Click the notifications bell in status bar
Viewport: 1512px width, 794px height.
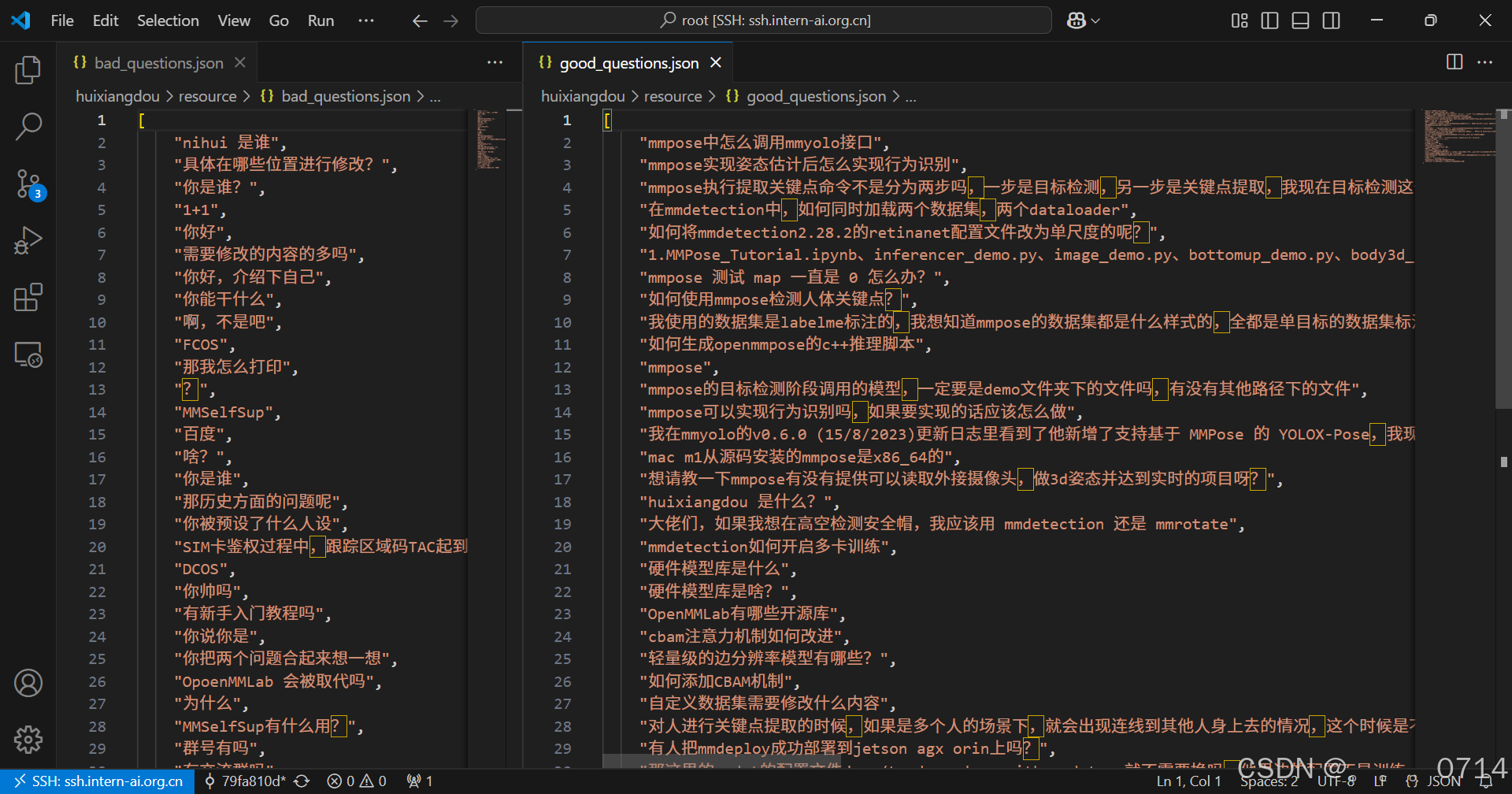click(1486, 781)
